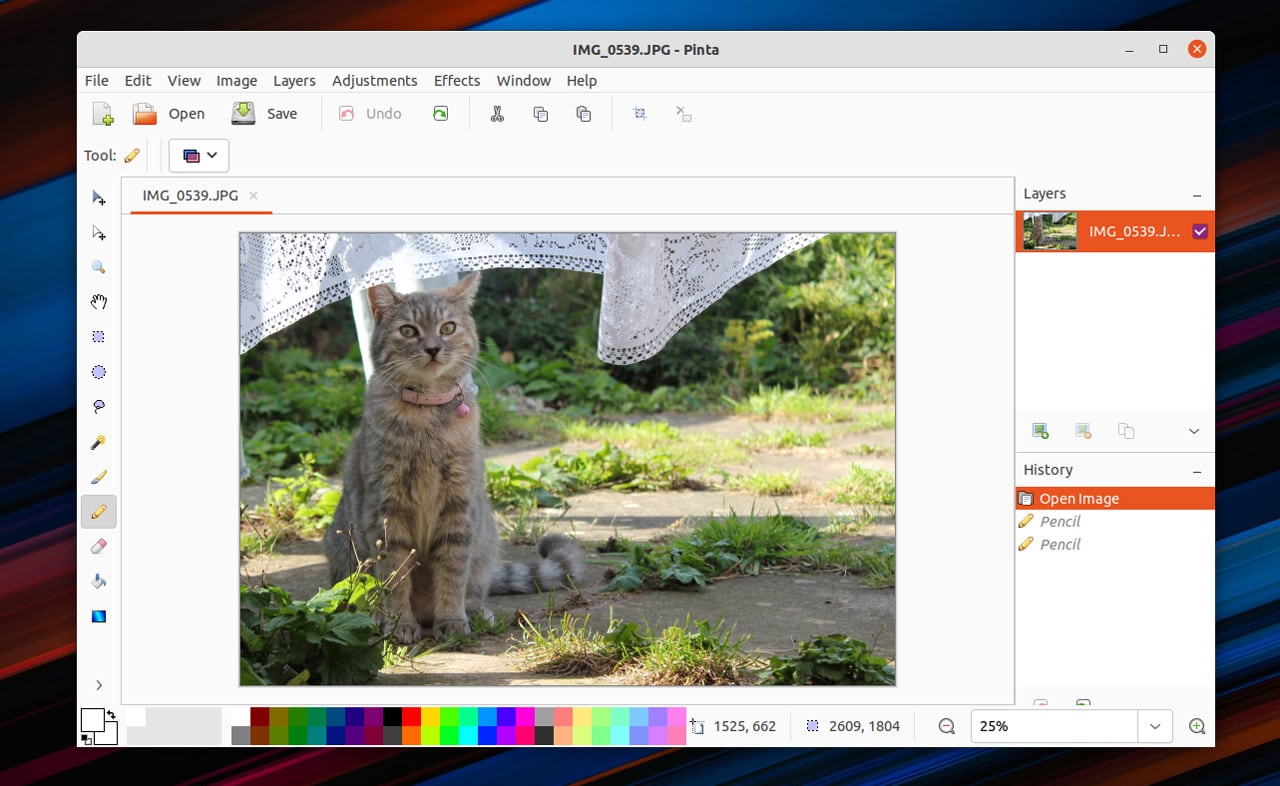This screenshot has width=1280, height=786.
Task: Select the Ellipse Select tool
Action: (x=98, y=371)
